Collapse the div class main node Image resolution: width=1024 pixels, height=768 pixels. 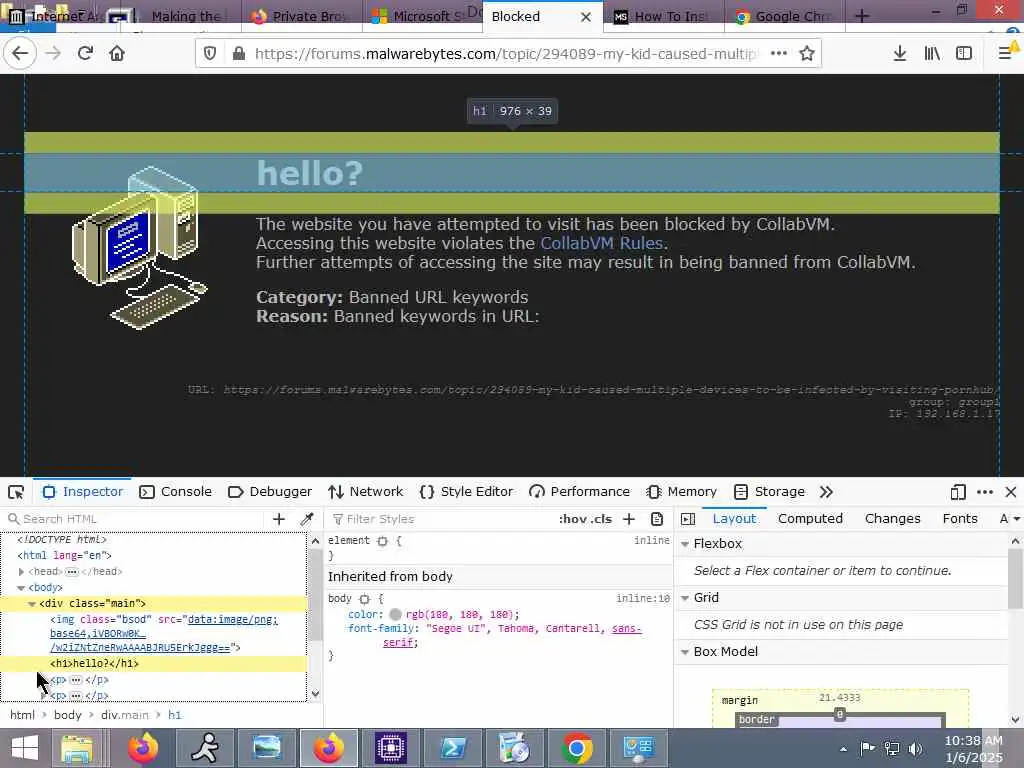click(x=31, y=603)
